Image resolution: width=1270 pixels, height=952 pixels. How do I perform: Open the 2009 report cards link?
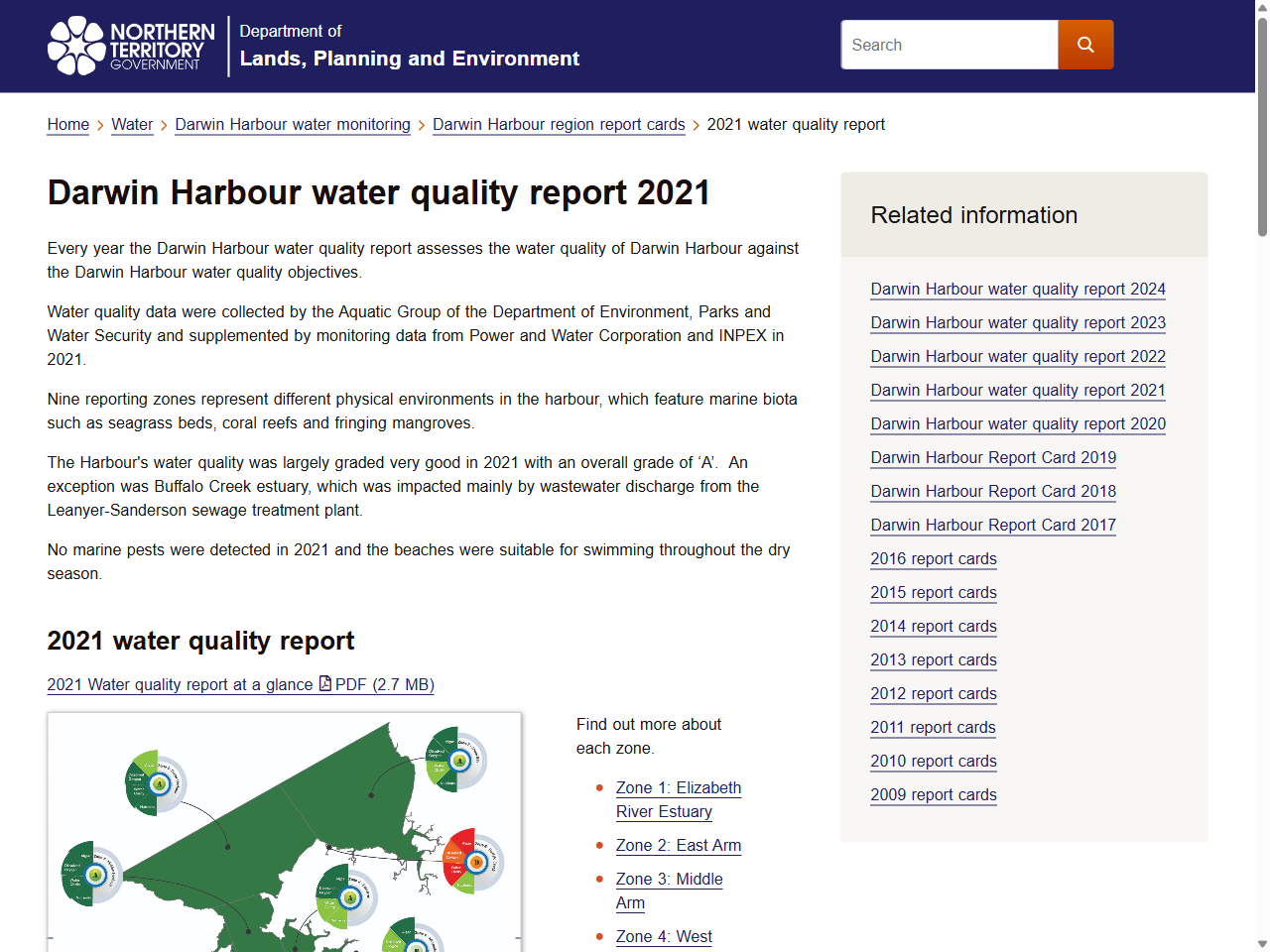[x=933, y=795]
